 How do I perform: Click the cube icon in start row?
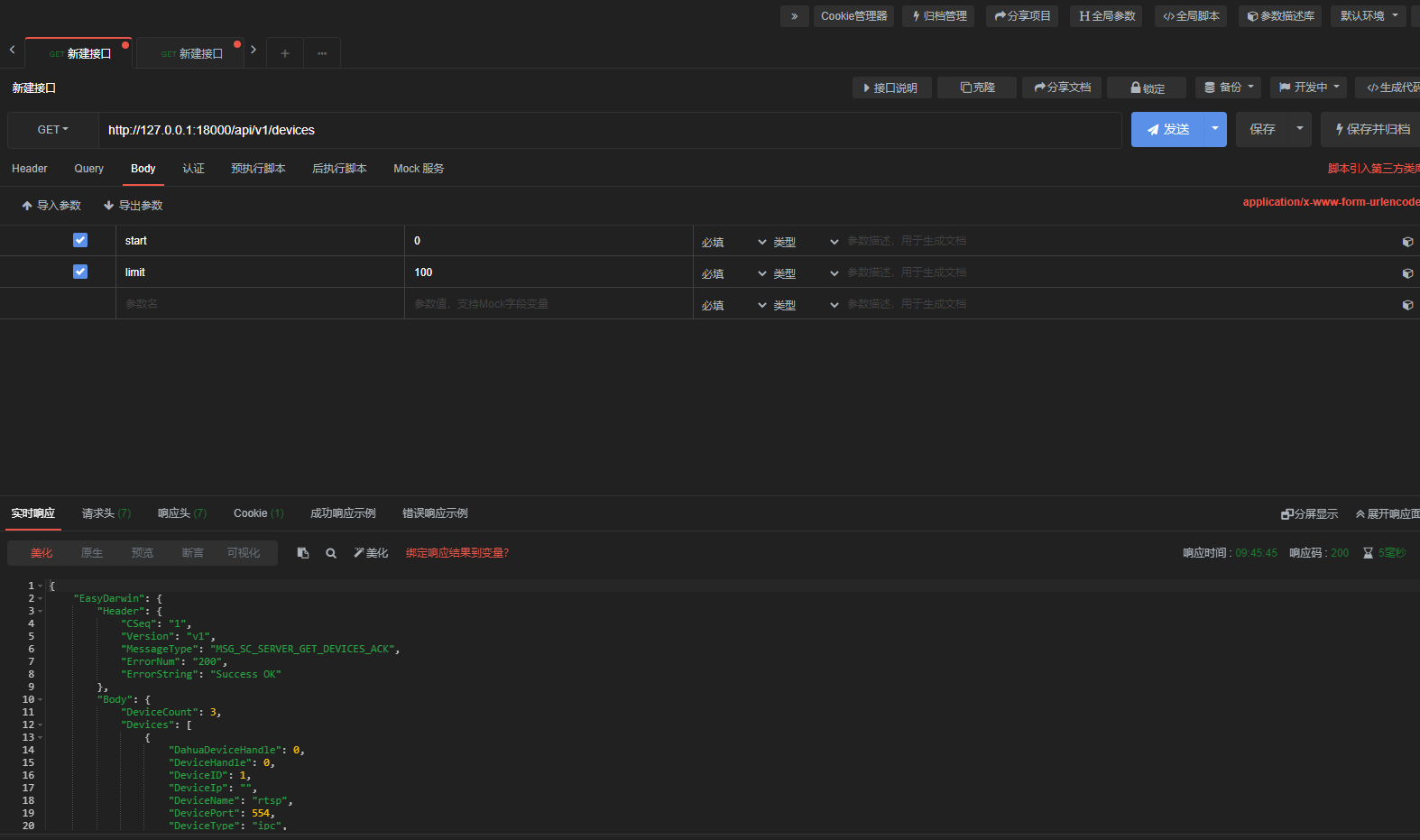tap(1407, 242)
